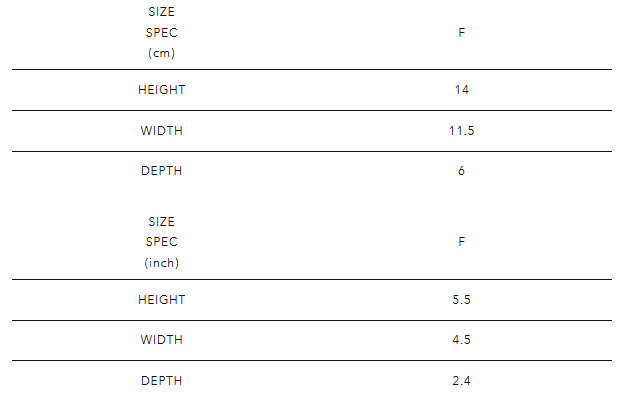Select the height value 5.5

(x=462, y=299)
